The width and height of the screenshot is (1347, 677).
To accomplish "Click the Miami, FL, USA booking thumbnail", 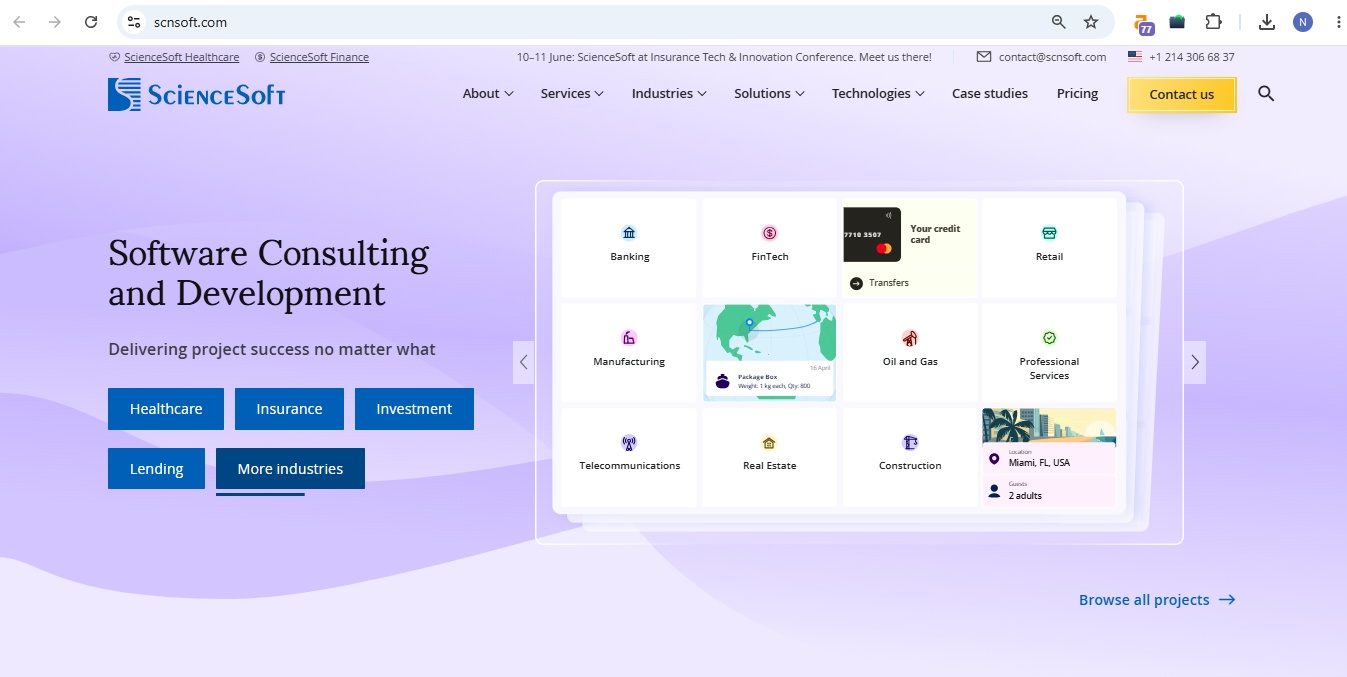I will [x=1049, y=456].
